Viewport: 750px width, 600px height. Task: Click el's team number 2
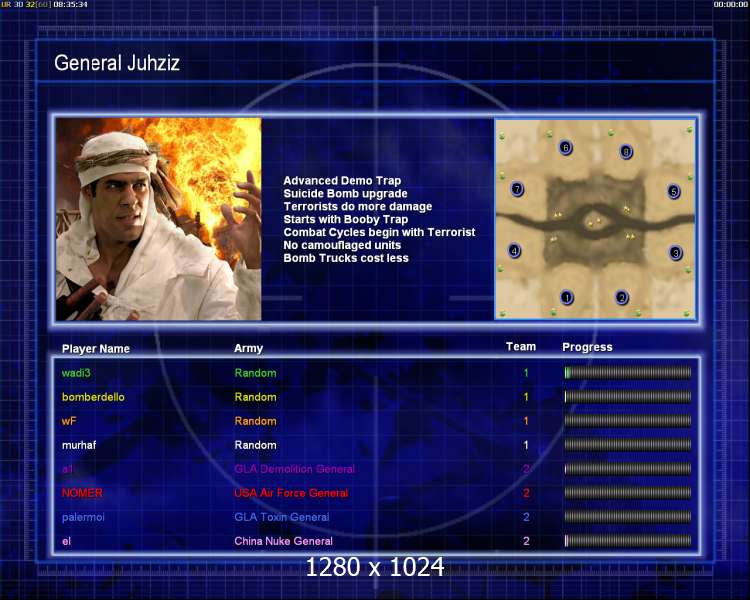coord(526,541)
